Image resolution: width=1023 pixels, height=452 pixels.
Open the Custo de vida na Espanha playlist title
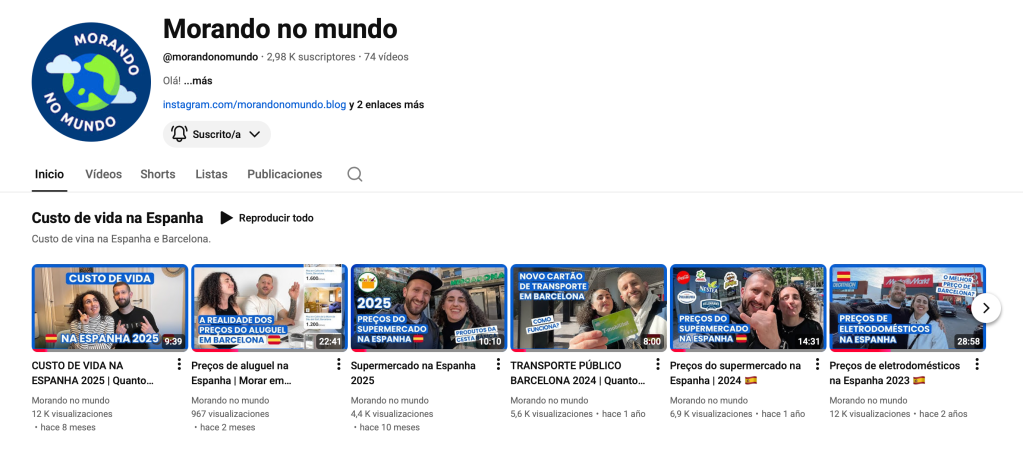tap(117, 218)
